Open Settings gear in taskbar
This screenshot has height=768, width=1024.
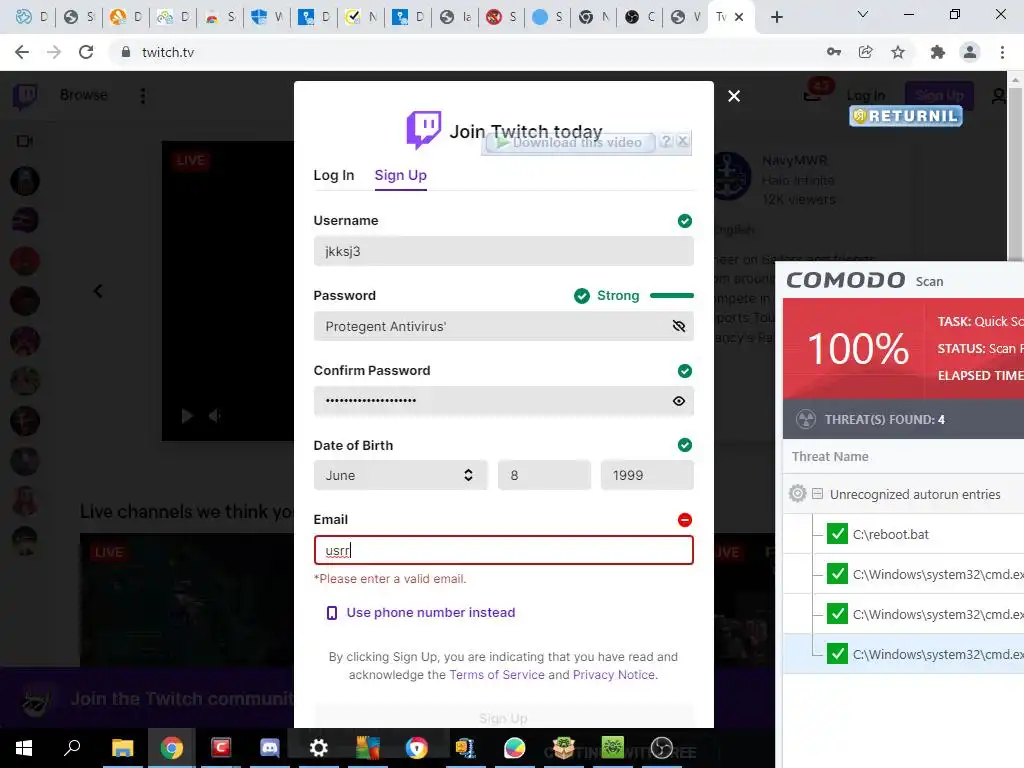click(319, 748)
